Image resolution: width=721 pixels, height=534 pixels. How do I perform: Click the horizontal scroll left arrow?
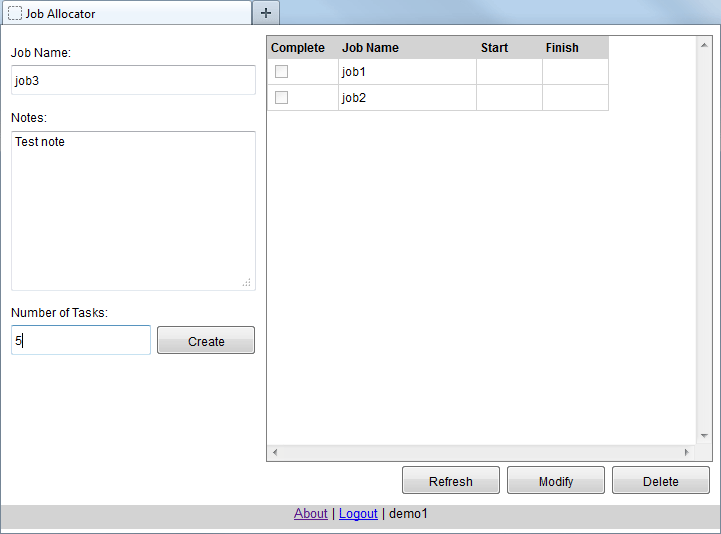click(275, 453)
